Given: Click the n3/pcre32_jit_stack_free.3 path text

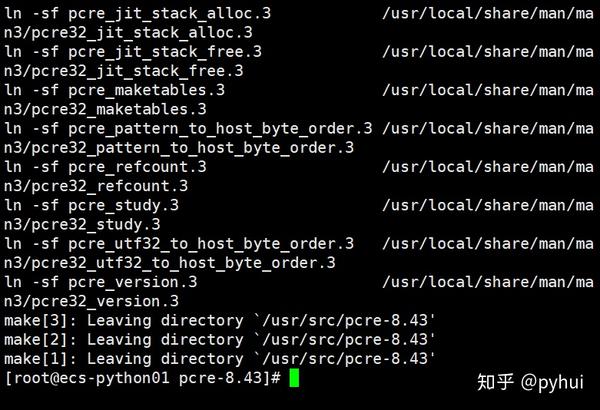Looking at the screenshot, I should (x=124, y=71).
